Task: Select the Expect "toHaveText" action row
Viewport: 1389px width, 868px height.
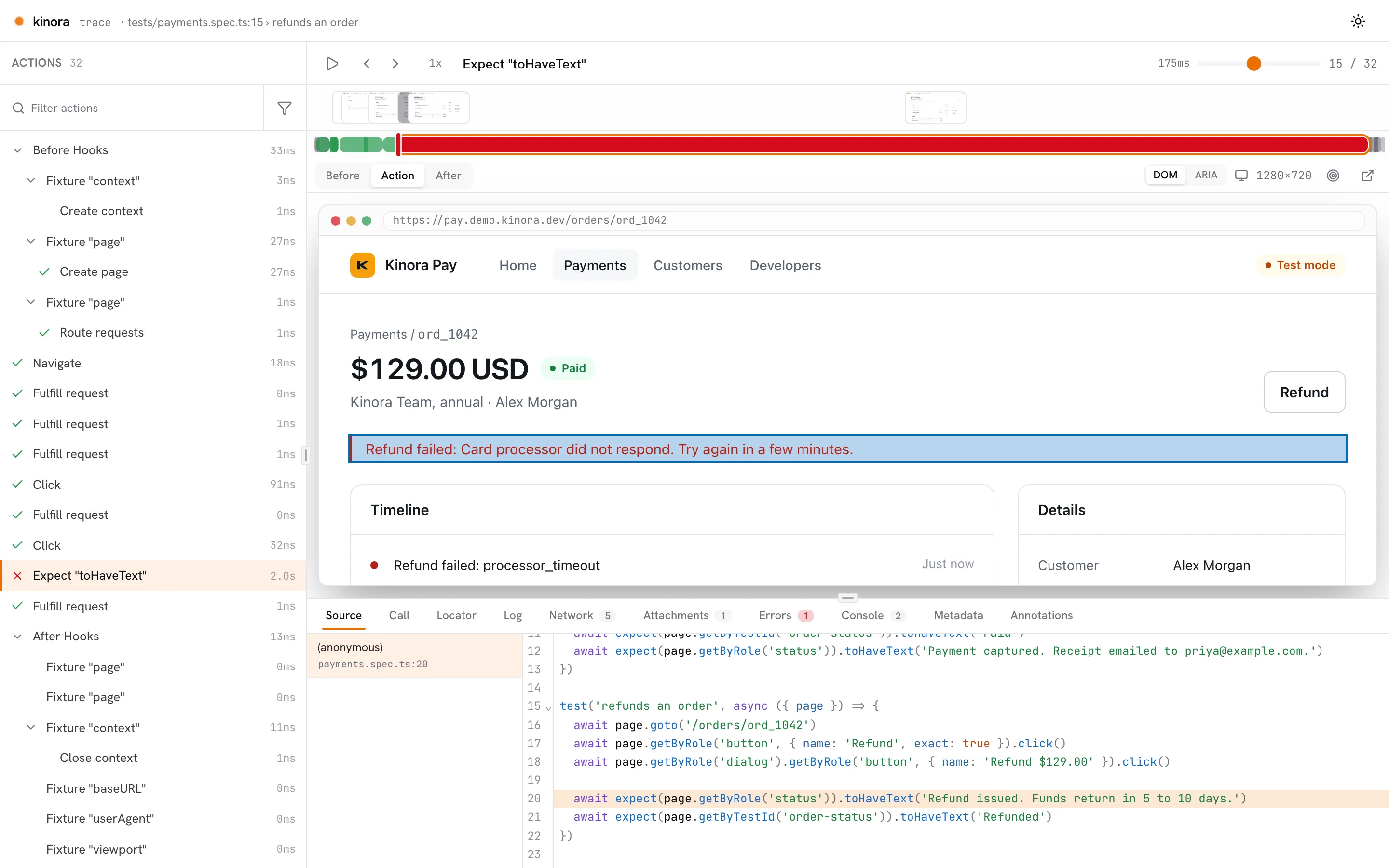Action: tap(153, 576)
